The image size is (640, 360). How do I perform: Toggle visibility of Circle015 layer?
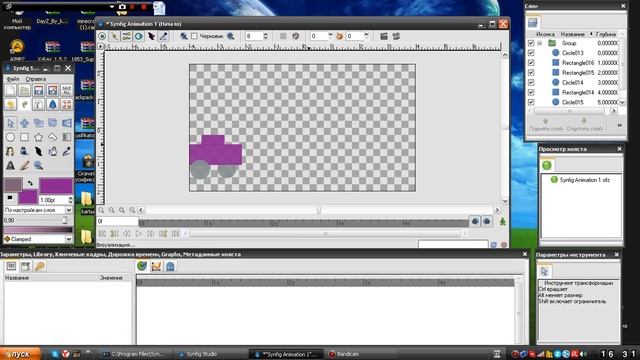[531, 102]
